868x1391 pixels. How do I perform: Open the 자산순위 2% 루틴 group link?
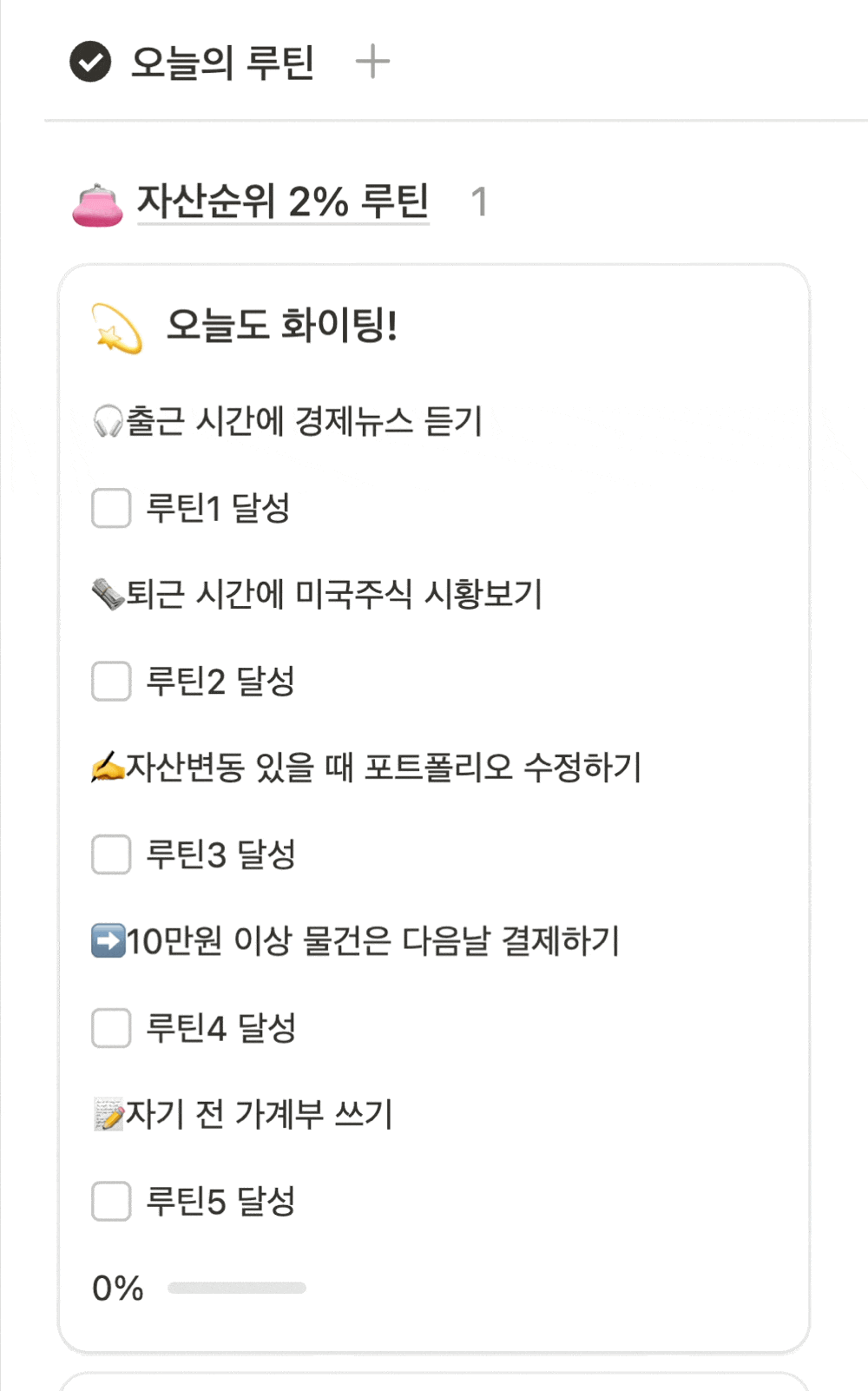pos(283,201)
